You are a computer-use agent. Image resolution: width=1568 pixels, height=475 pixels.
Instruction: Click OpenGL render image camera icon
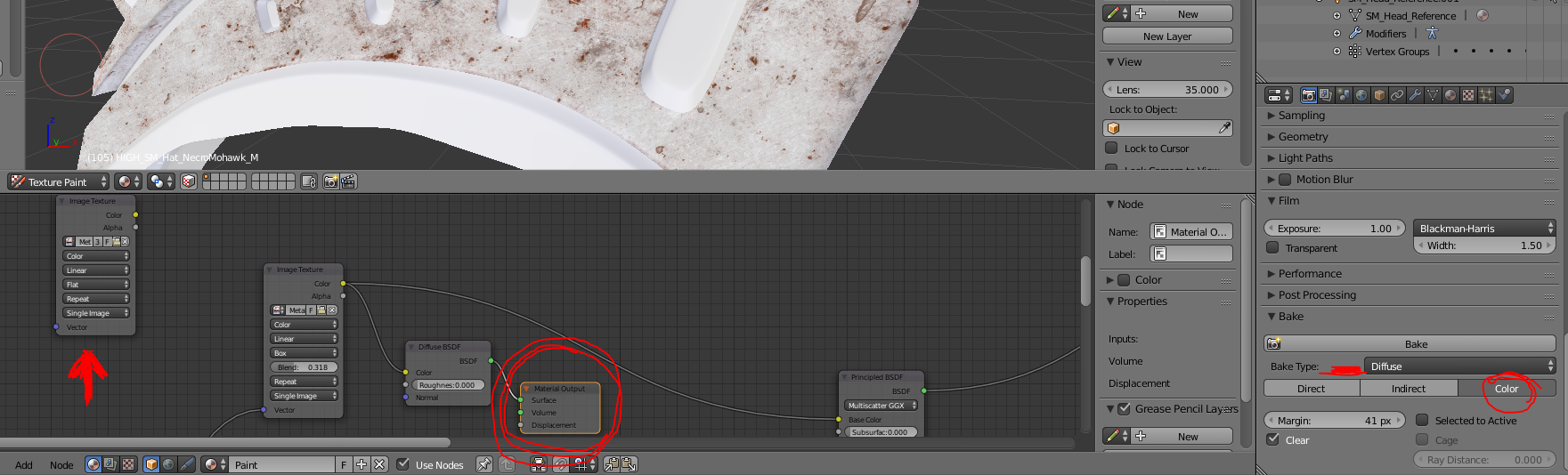tap(330, 181)
